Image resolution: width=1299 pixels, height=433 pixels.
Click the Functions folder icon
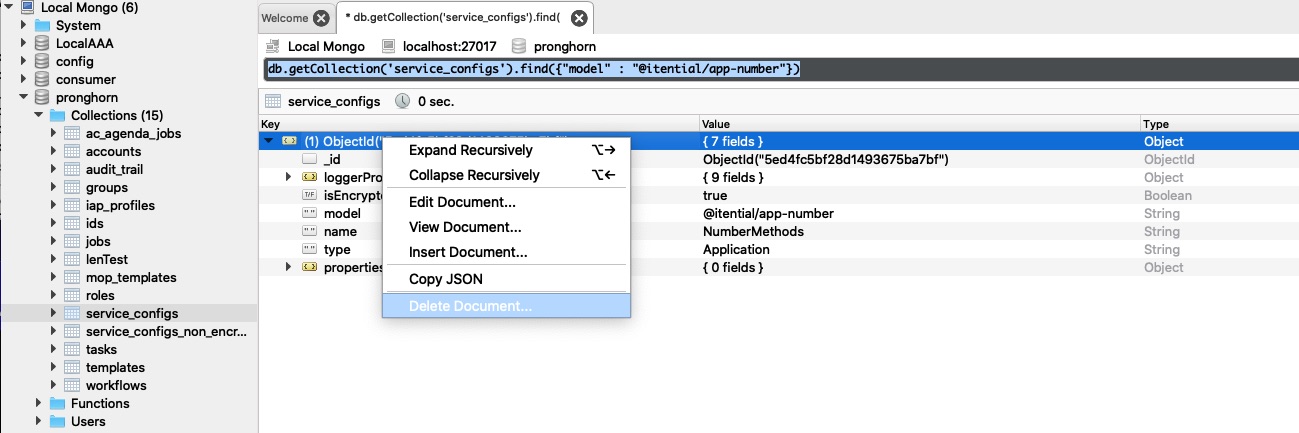pos(57,403)
